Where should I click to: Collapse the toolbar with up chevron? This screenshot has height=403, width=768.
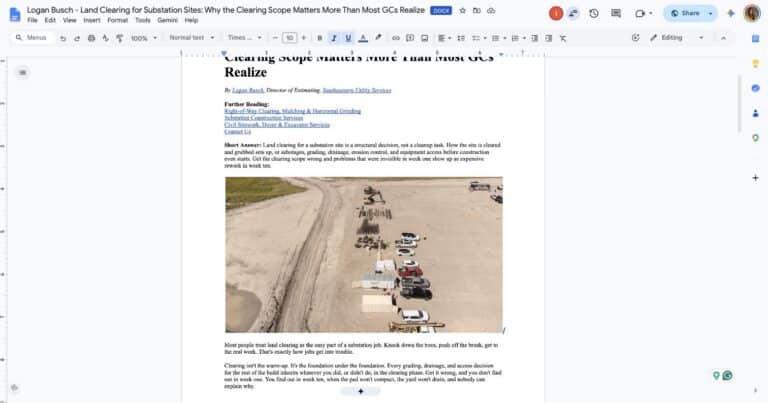[x=723, y=38]
